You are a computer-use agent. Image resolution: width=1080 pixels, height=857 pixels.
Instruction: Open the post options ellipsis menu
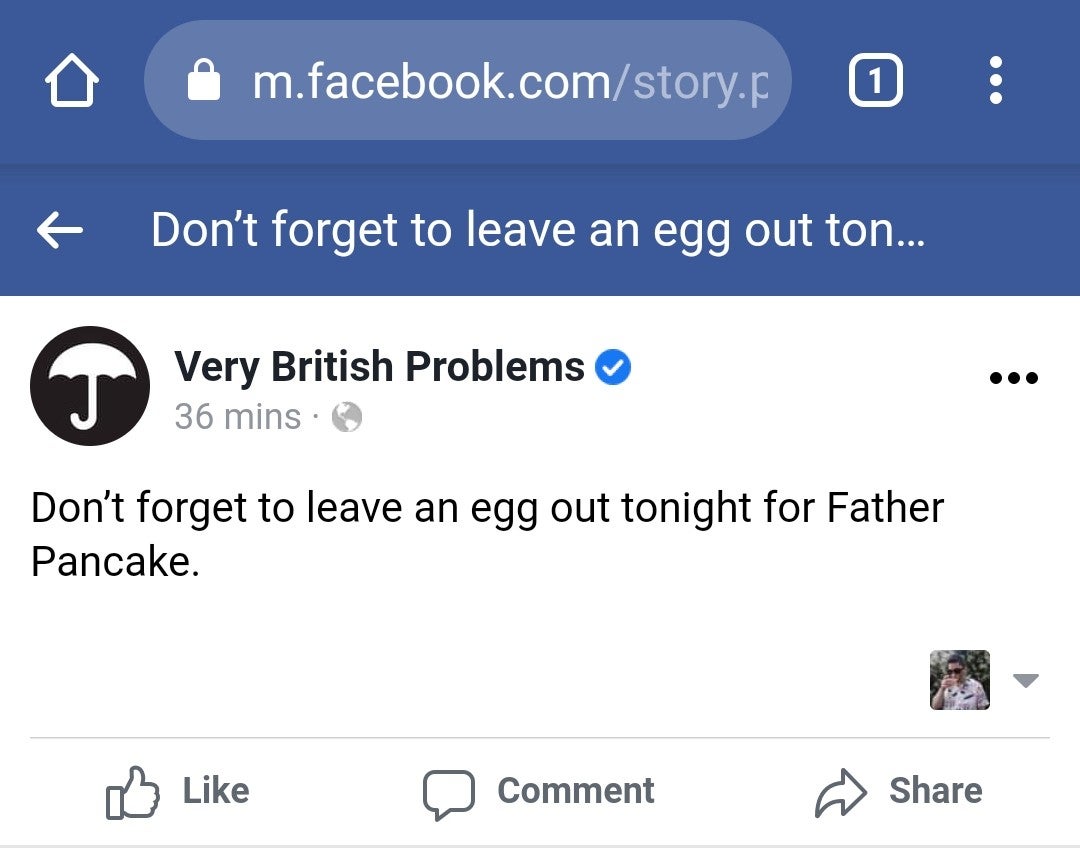coord(1013,378)
